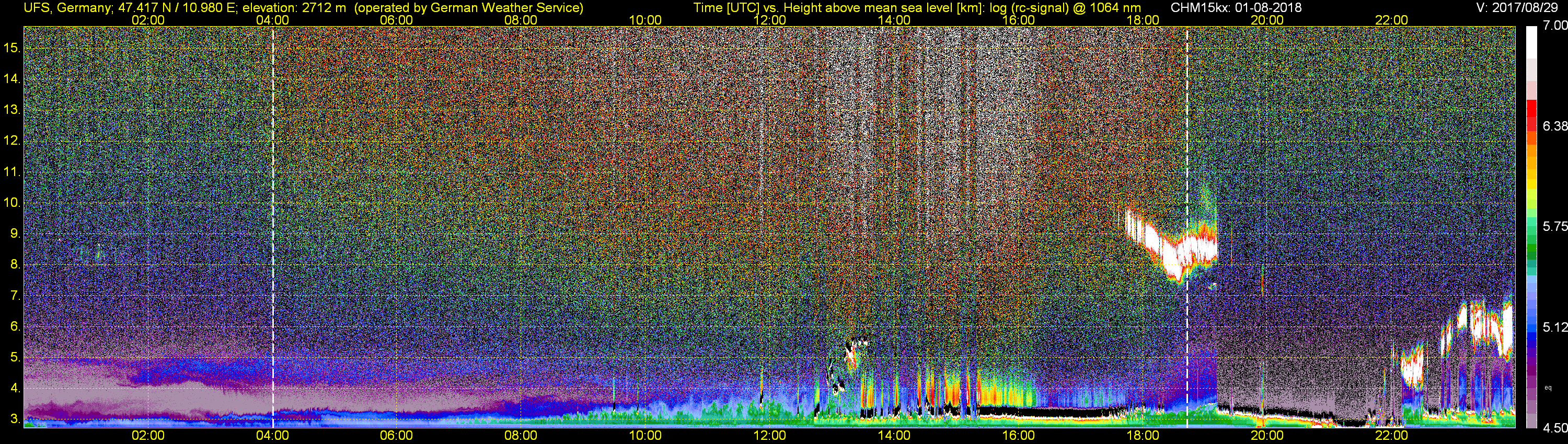Select the "20:00" label on the bottom time axis
Screen dimensions: 1568x444
(1267, 436)
